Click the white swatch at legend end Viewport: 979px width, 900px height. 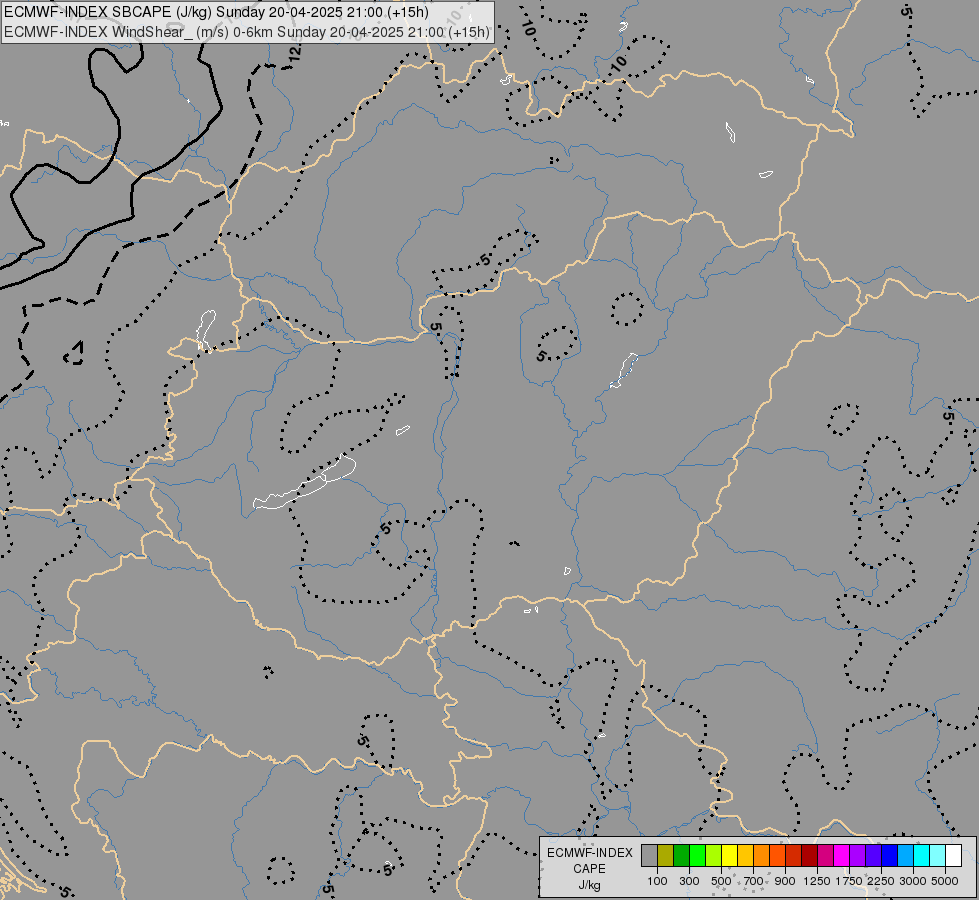point(953,856)
